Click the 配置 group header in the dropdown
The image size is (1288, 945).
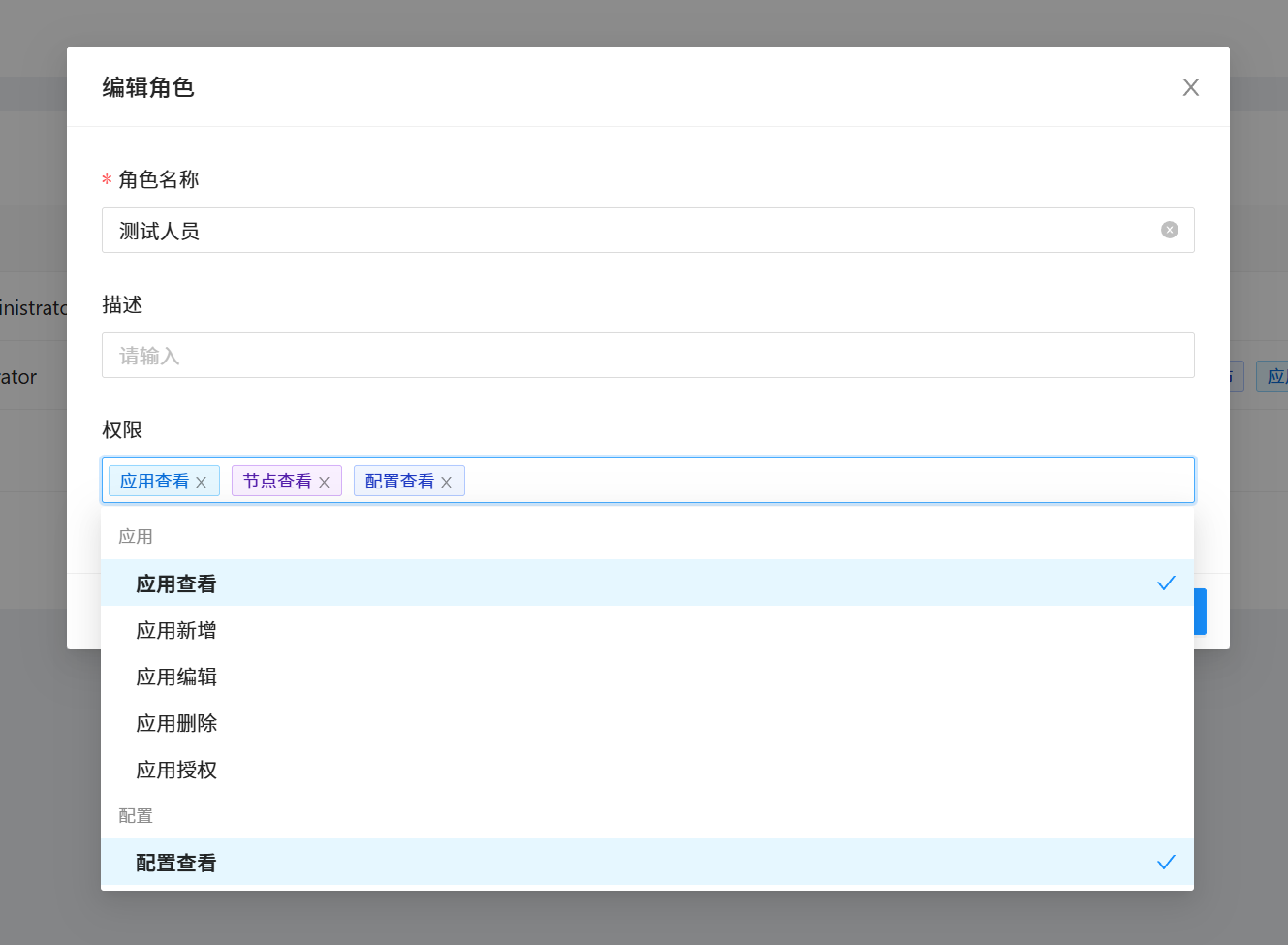(136, 815)
